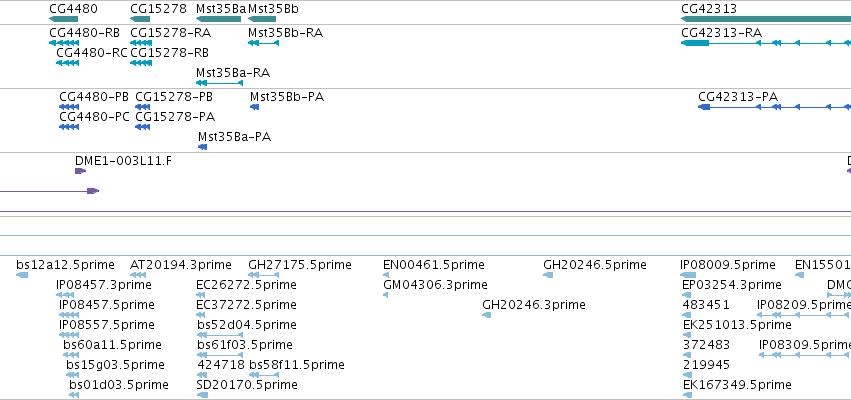Select the Mst35Bb gene glyph
The width and height of the screenshot is (851, 400).
pos(262,19)
